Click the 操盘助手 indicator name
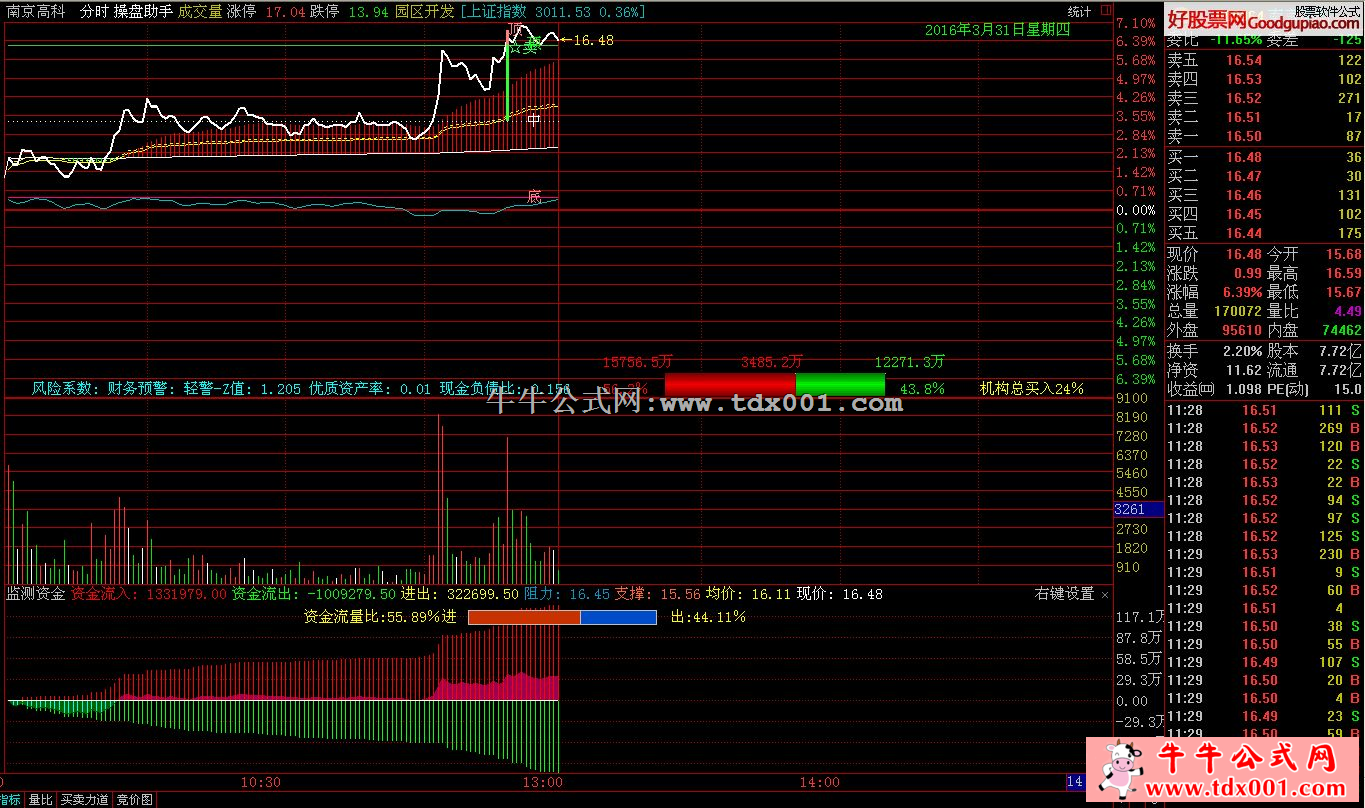Screen dimensions: 1365x808 tap(143, 11)
